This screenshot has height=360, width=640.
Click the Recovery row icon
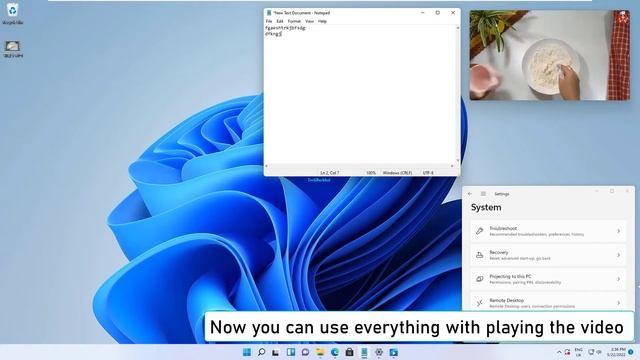(x=480, y=255)
